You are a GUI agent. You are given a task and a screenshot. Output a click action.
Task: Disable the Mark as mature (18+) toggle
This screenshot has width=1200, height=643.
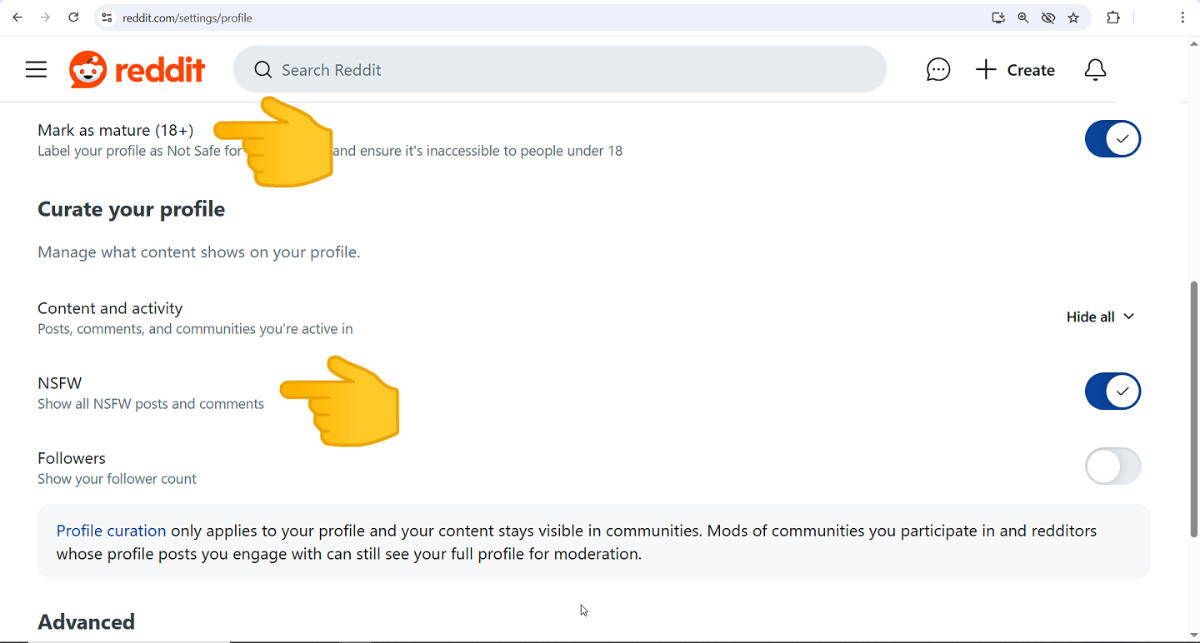[1112, 139]
